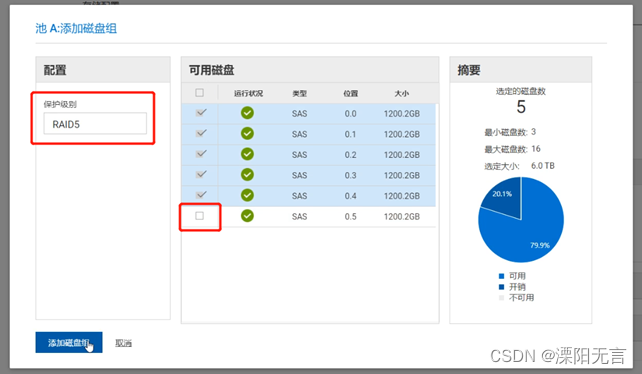Sort by 大小 column header
Screen dimensions: 642x374
(x=402, y=93)
